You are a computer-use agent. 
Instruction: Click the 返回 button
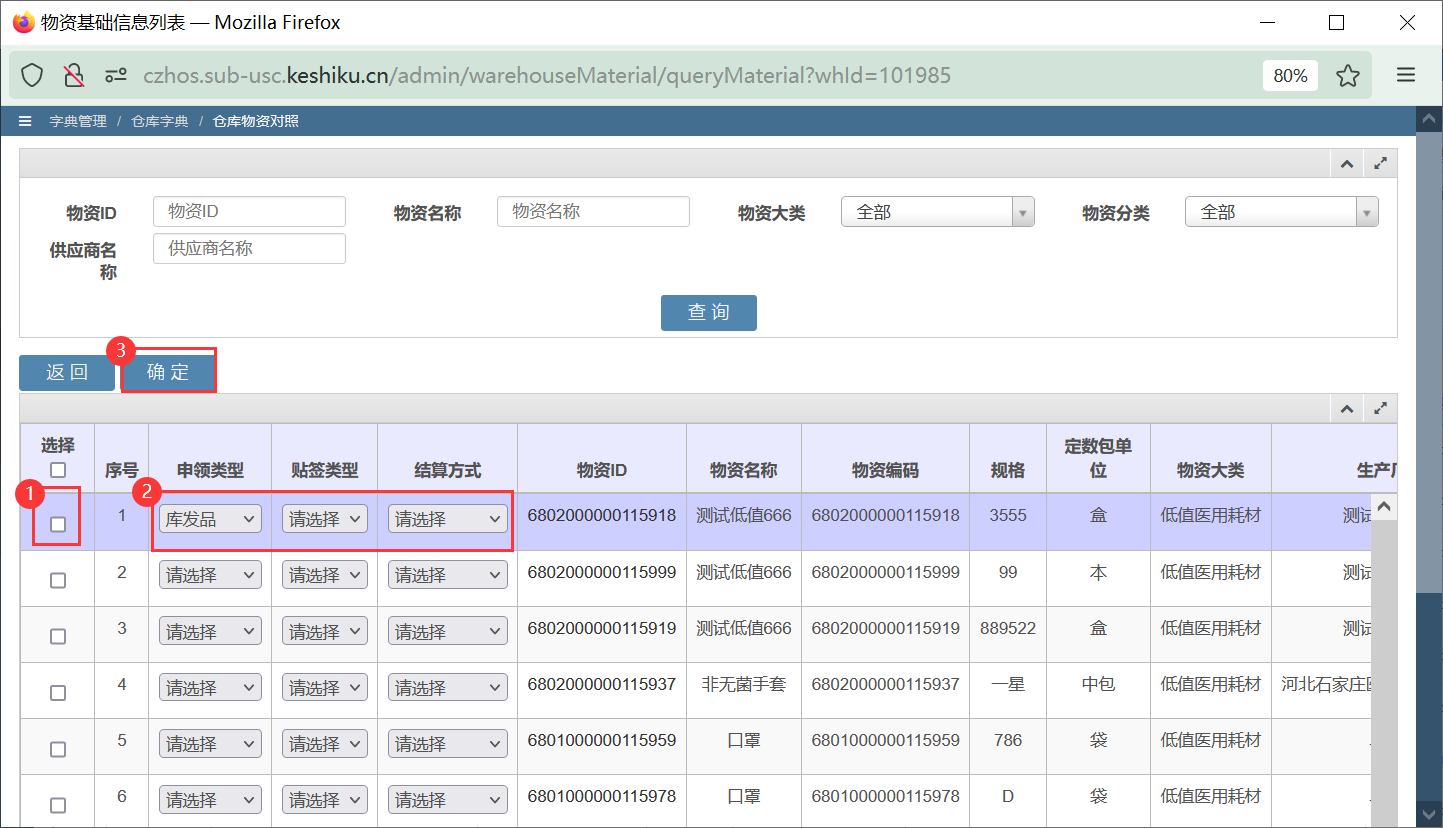coord(67,373)
